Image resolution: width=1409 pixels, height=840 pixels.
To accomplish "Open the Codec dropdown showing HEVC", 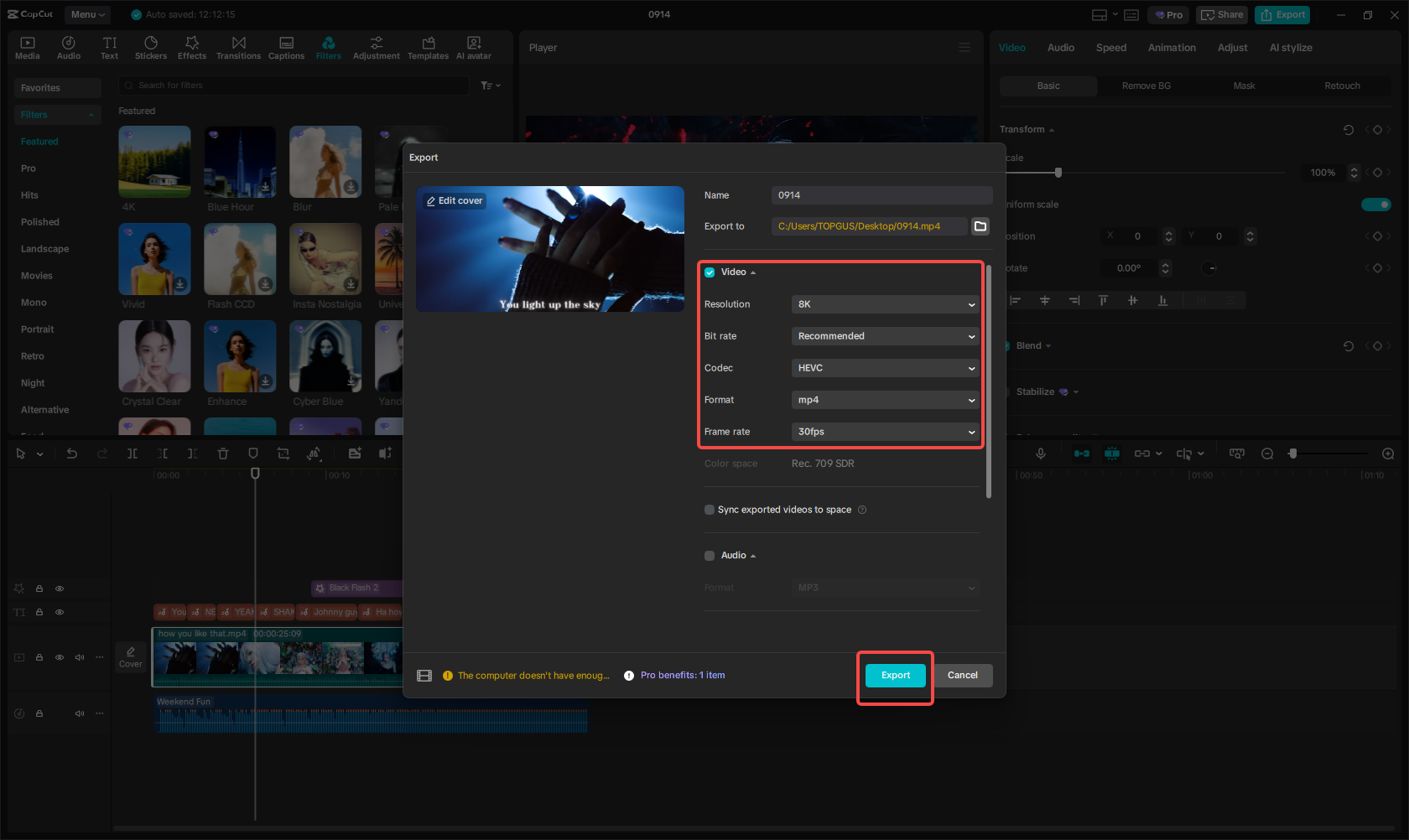I will (885, 367).
